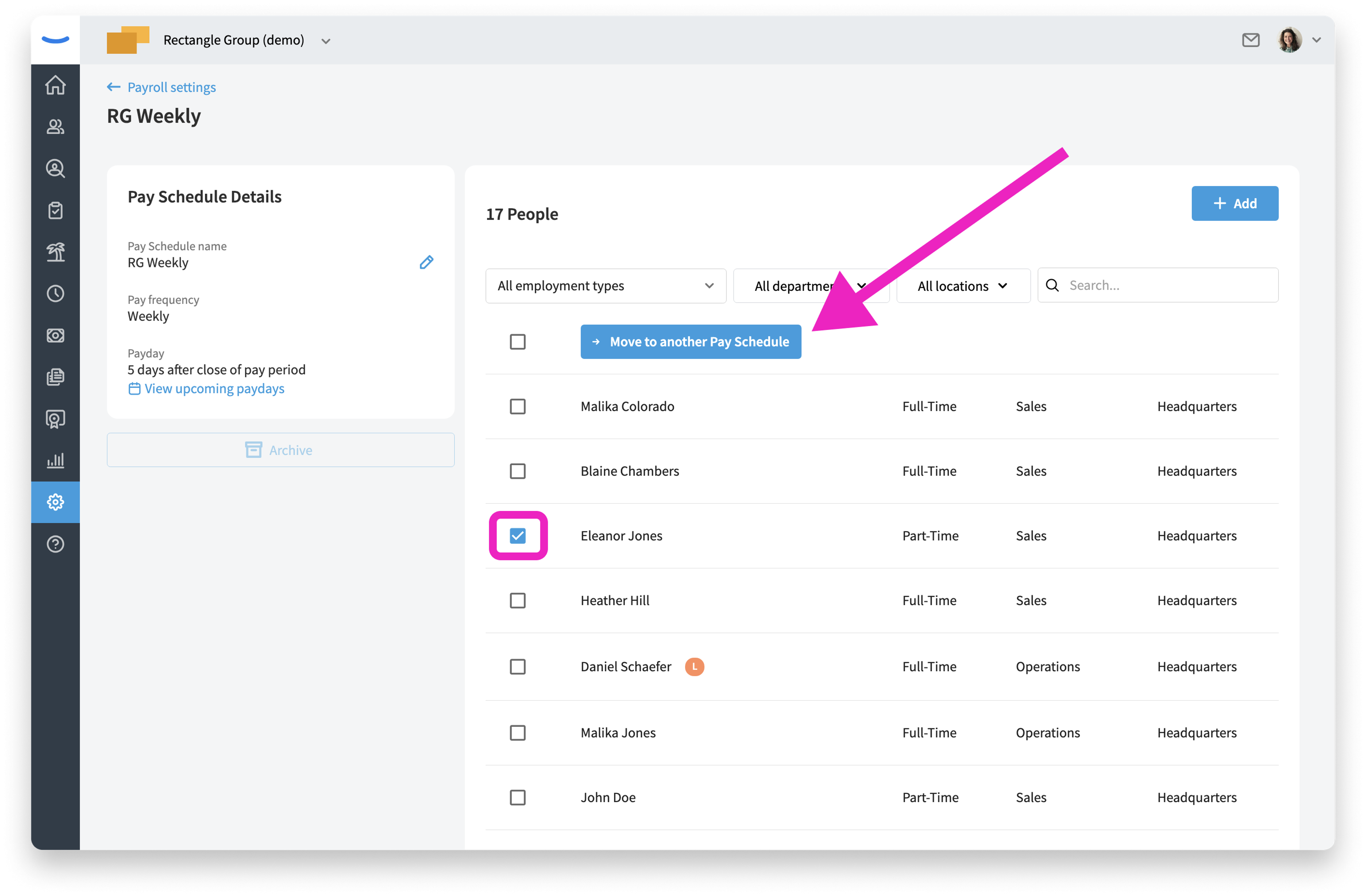Click Move to another Pay Schedule
This screenshot has width=1366, height=896.
pyautogui.click(x=690, y=342)
